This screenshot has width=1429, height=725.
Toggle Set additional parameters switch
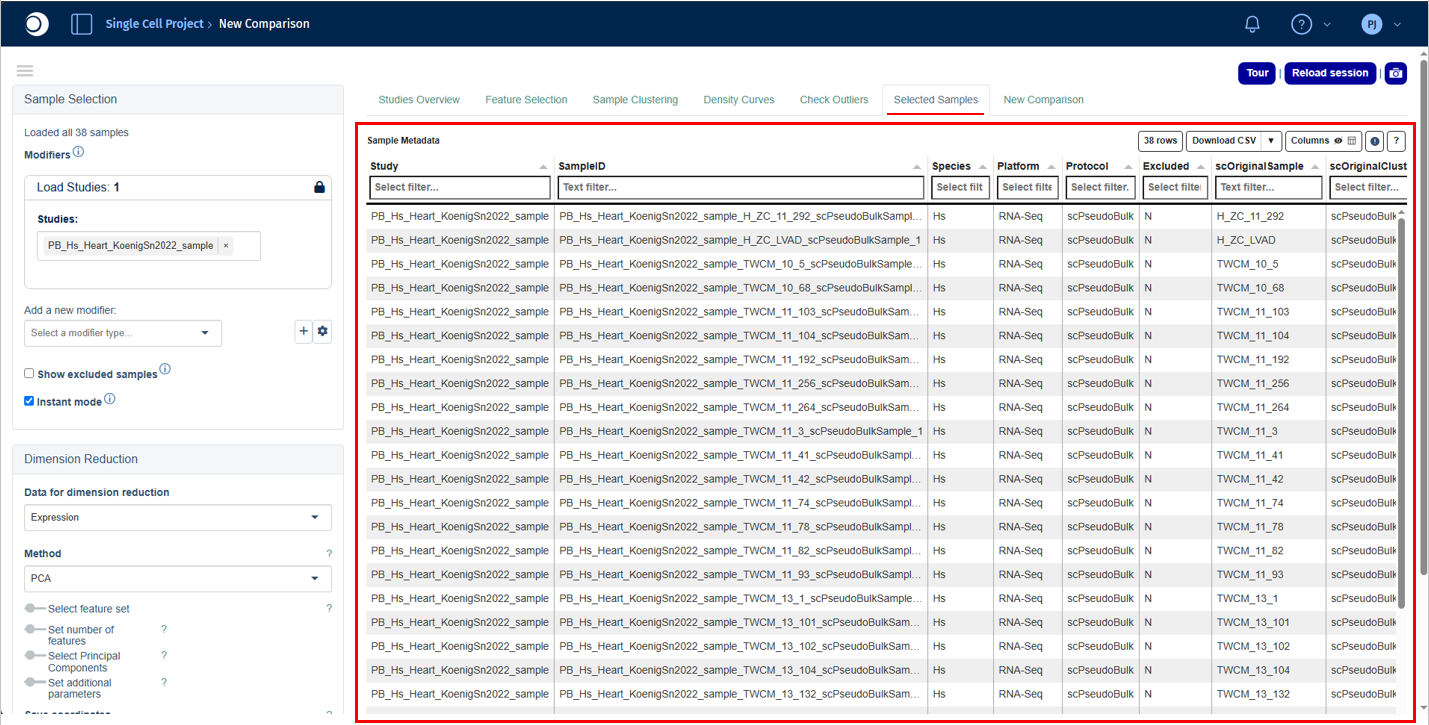pos(36,682)
